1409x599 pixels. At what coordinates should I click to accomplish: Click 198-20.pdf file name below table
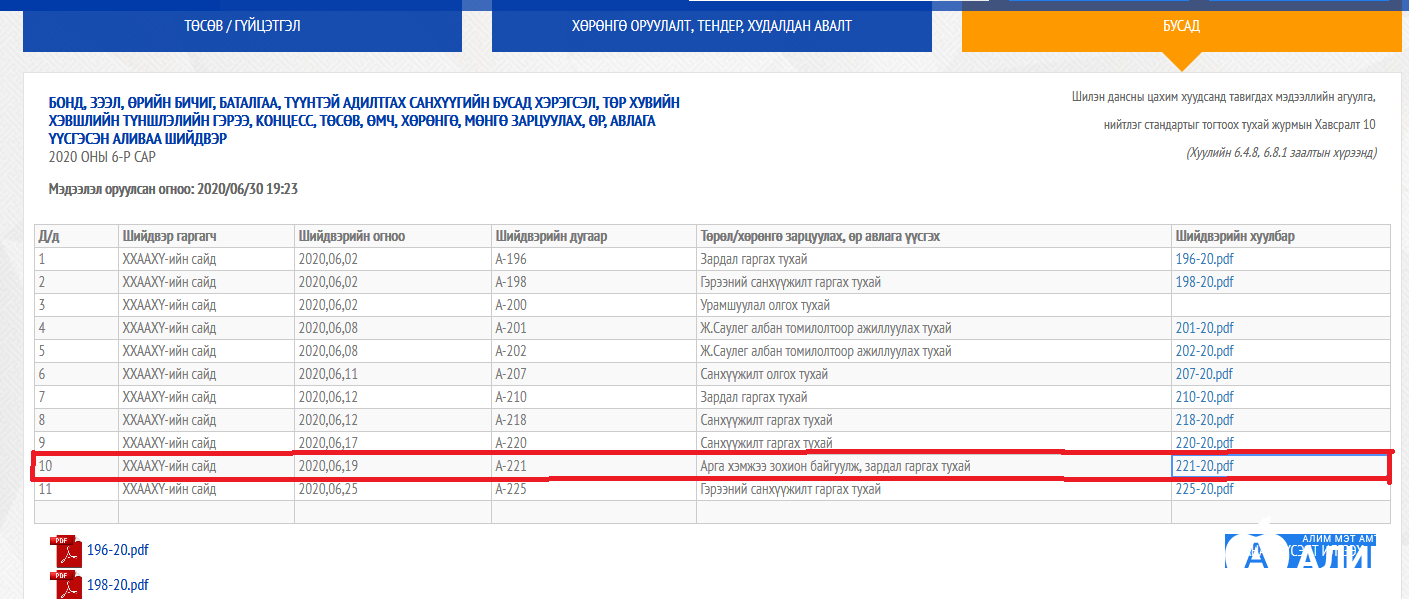[x=118, y=585]
